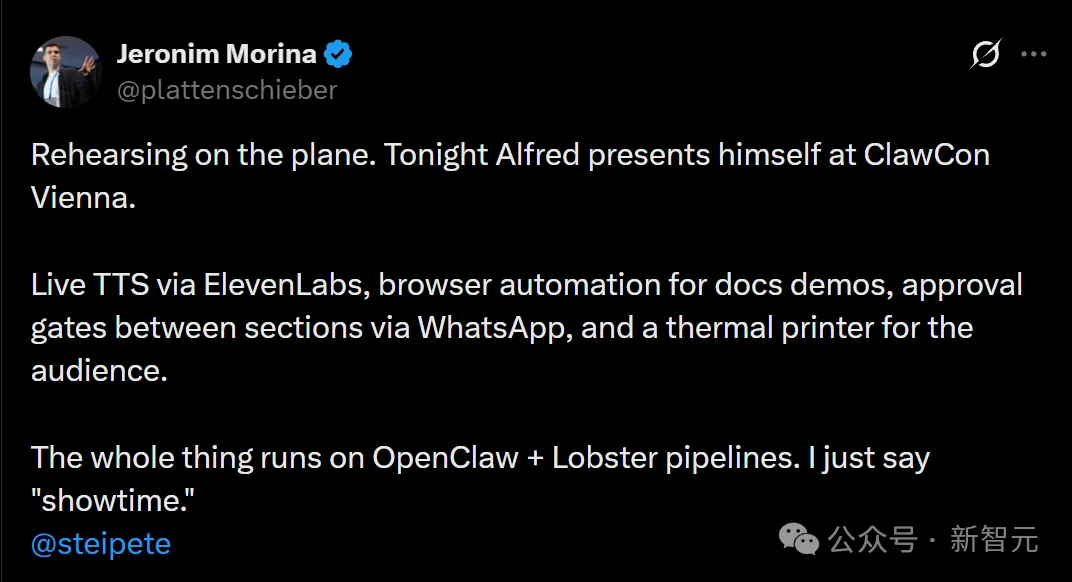
Task: Click Jeronim Morina's profile avatar
Action: pos(66,72)
